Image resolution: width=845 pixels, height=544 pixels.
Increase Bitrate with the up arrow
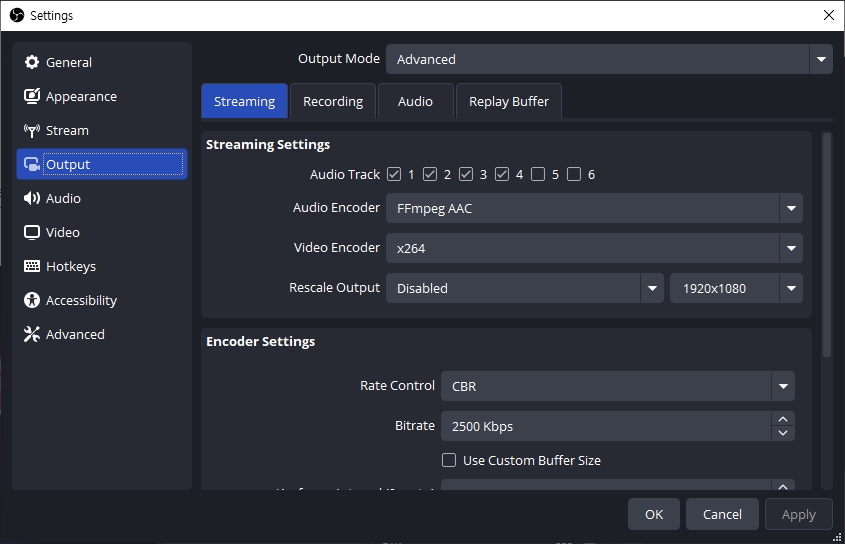(783, 420)
